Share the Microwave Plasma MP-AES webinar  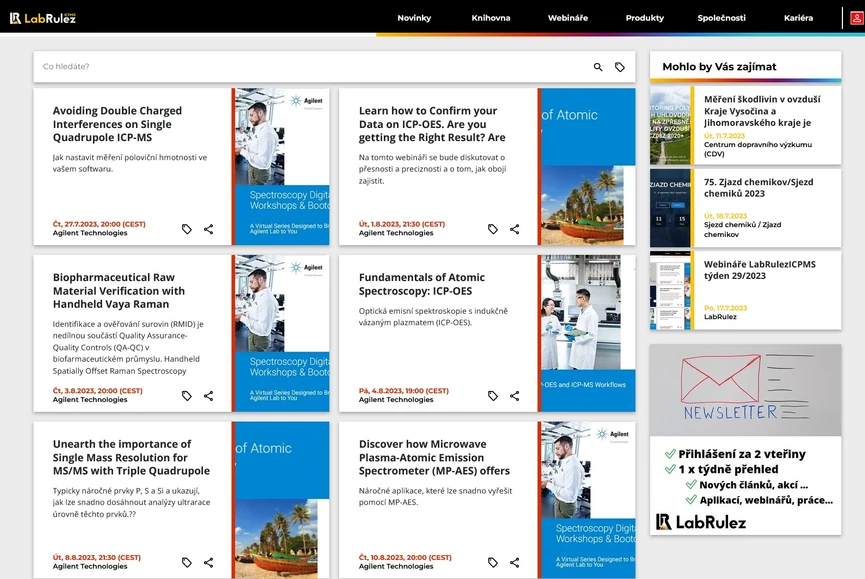click(x=515, y=562)
